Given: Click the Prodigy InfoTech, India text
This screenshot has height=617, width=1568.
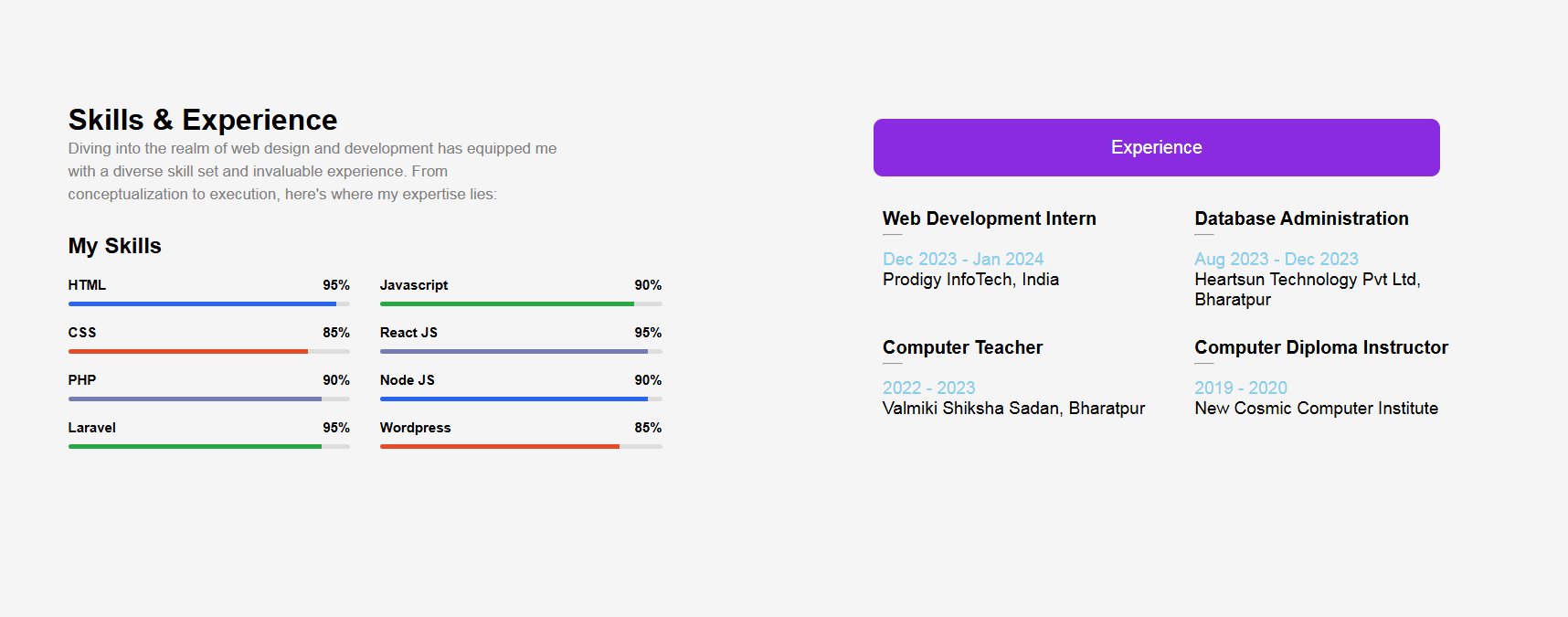Looking at the screenshot, I should pyautogui.click(x=970, y=280).
